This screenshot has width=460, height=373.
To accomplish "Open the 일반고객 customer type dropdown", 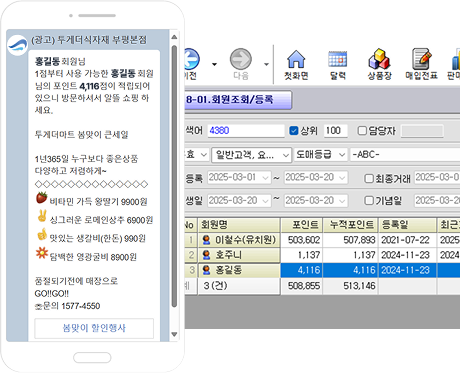I will 252,155.
